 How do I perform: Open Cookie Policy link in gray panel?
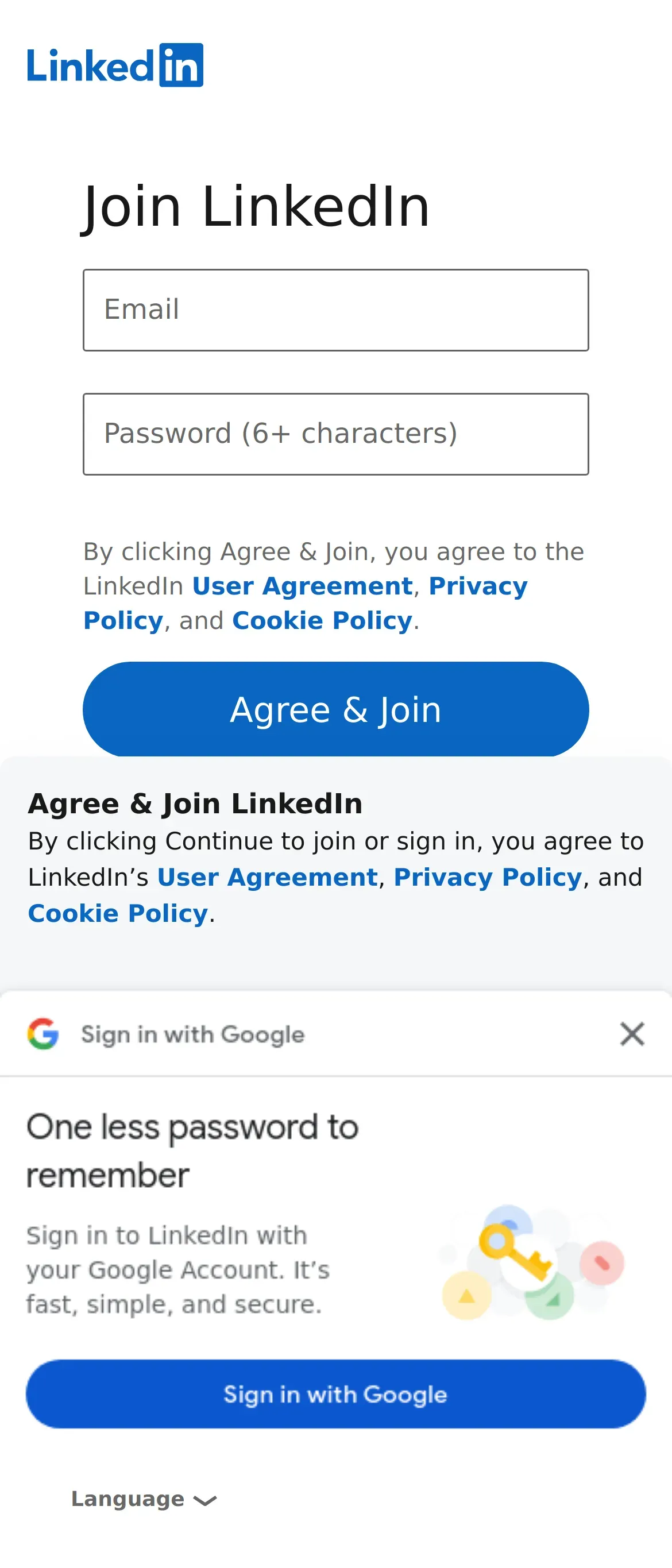click(x=118, y=914)
